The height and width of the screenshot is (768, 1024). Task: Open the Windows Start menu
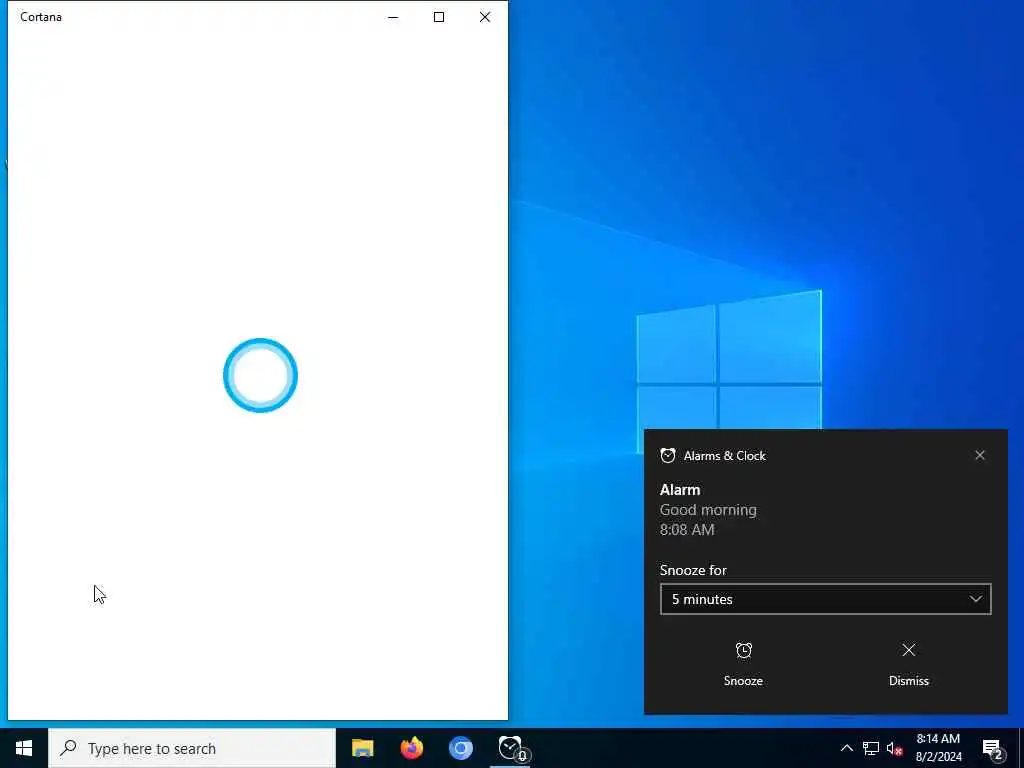(24, 748)
